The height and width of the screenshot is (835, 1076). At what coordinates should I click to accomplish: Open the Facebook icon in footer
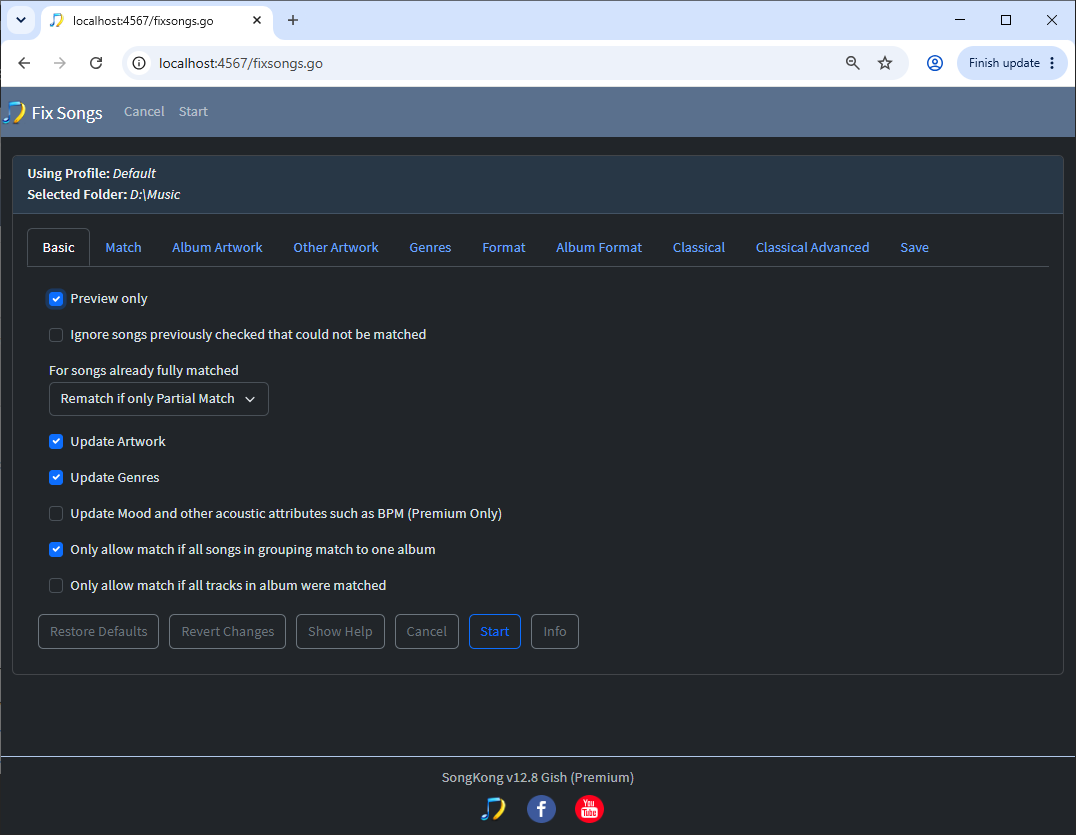point(541,809)
